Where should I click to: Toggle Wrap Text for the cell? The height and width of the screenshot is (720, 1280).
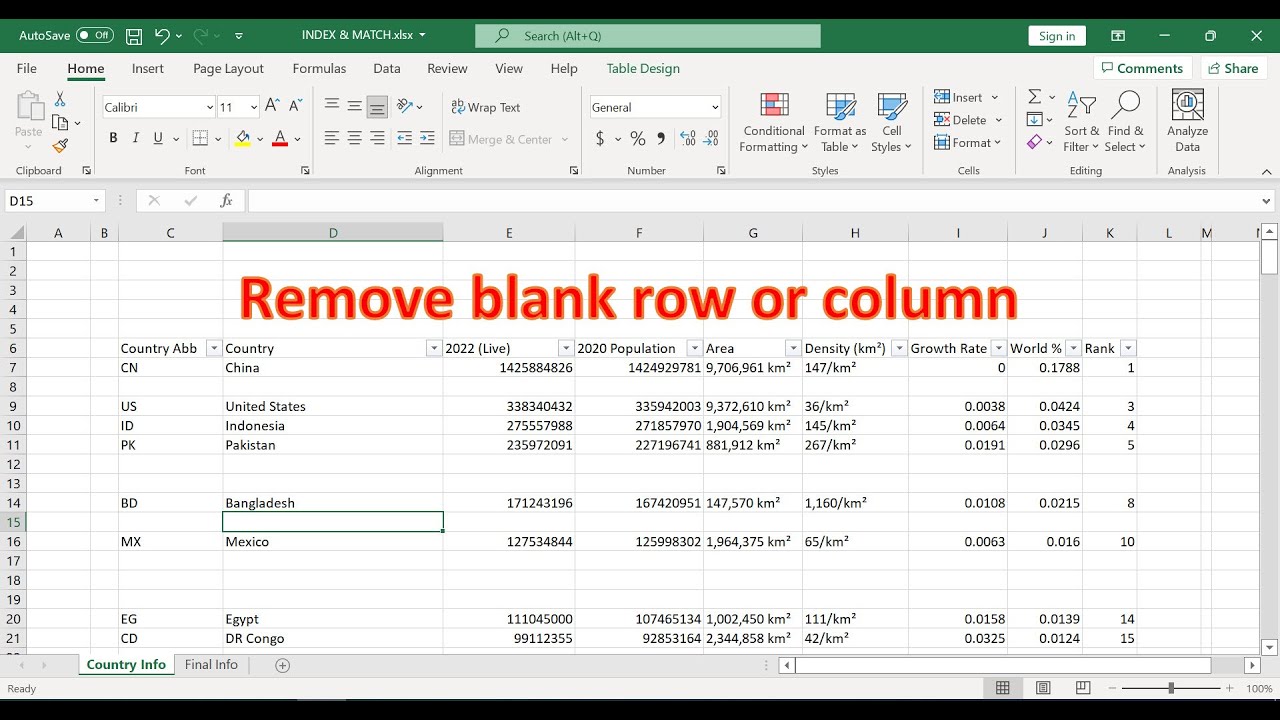486,107
